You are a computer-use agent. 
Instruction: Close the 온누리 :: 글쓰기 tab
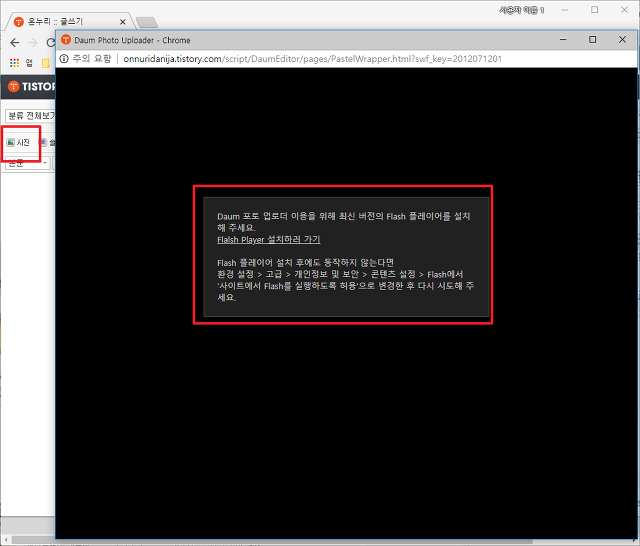(122, 22)
